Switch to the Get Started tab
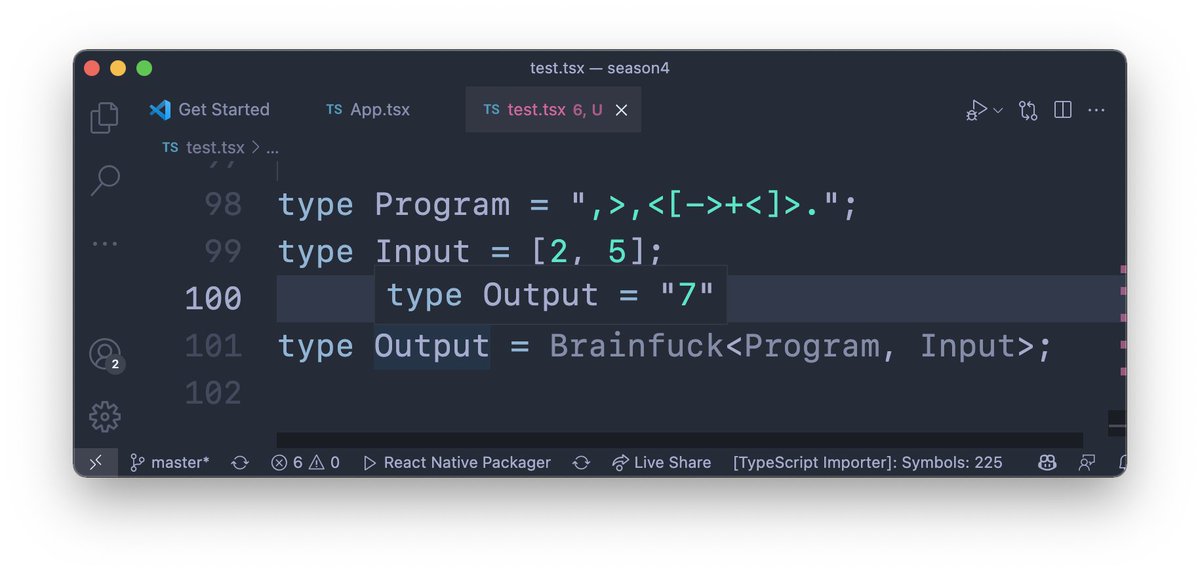This screenshot has height=574, width=1200. 210,110
